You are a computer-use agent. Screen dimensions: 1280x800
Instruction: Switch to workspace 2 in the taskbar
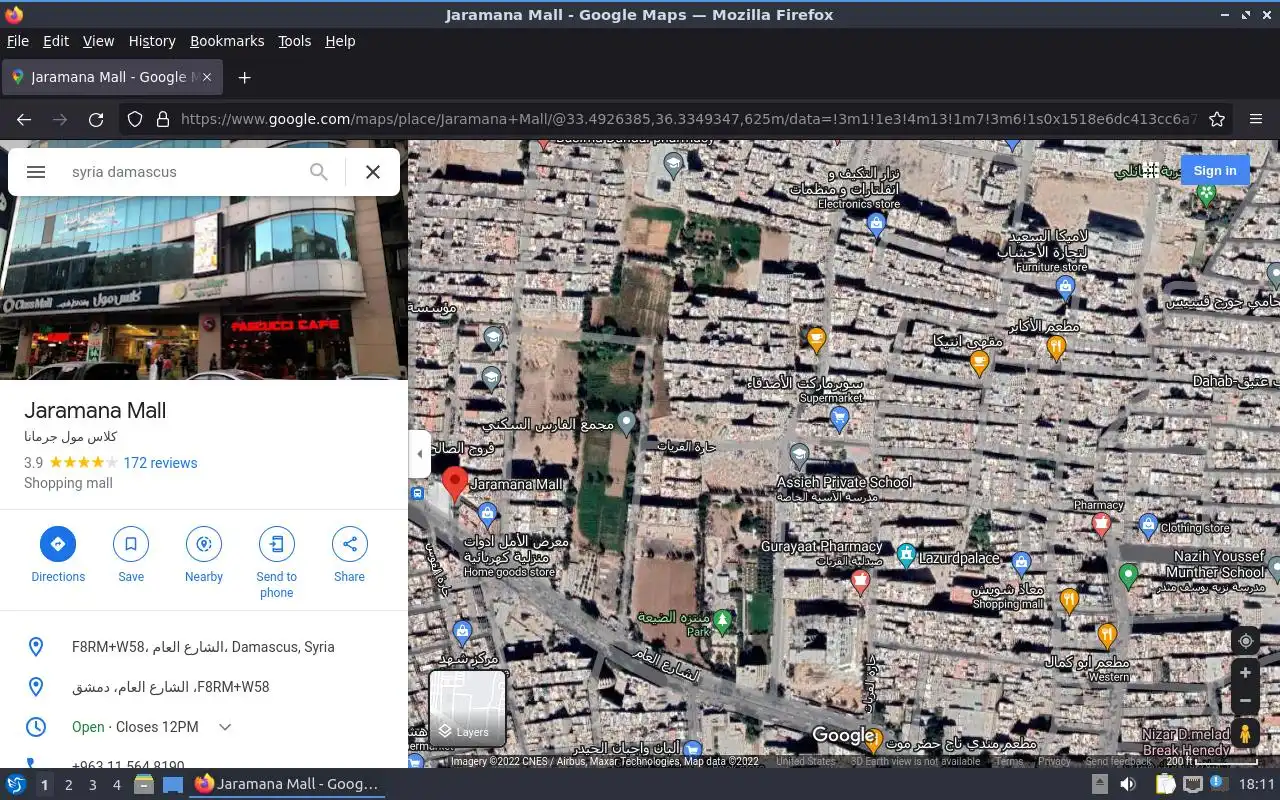[x=69, y=785]
